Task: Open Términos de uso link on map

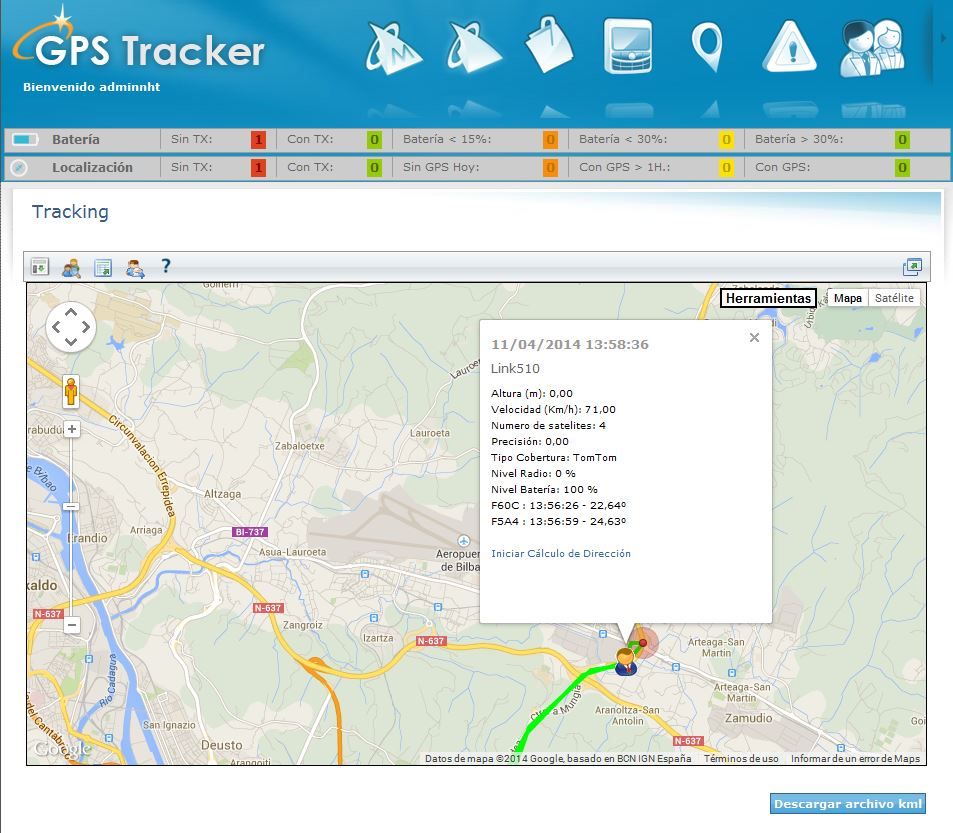Action: [740, 758]
